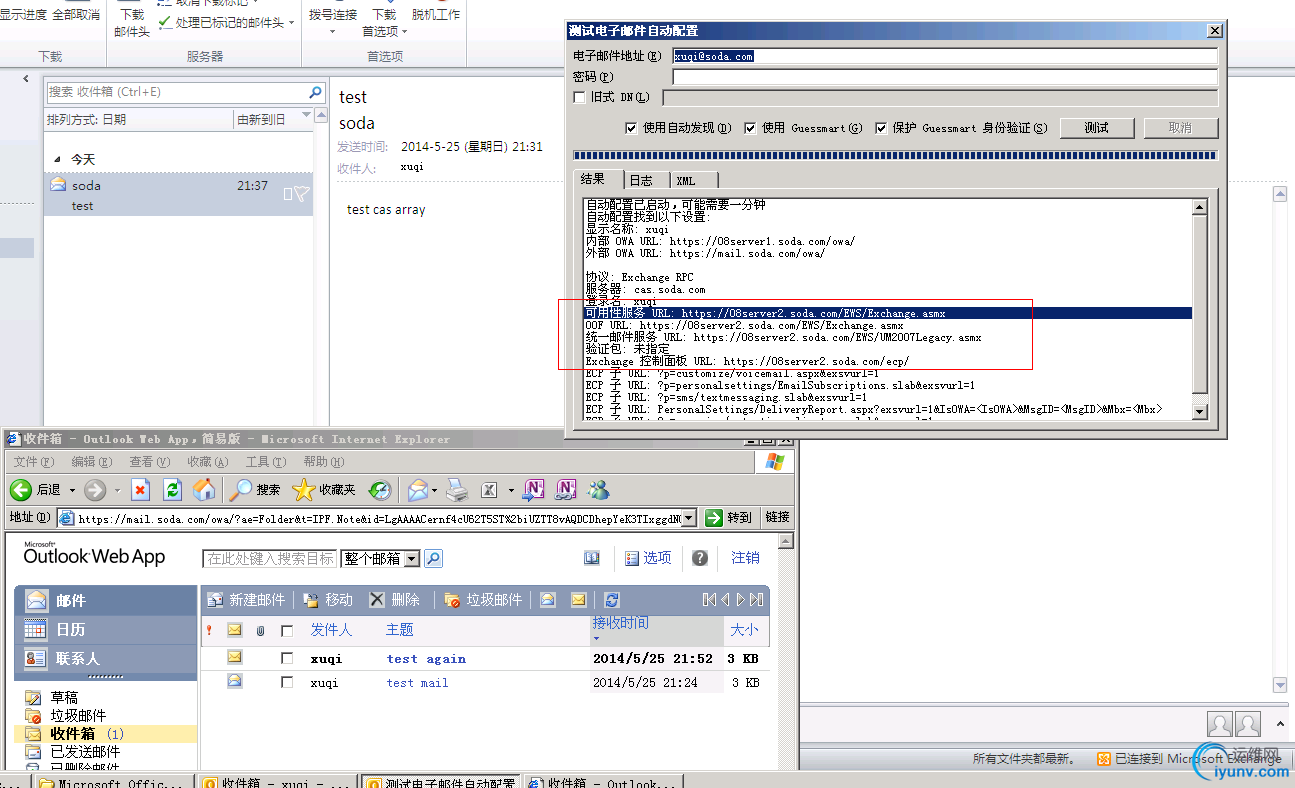
Task: Click Outlook search magnifier in inbox search box
Action: pos(315,92)
